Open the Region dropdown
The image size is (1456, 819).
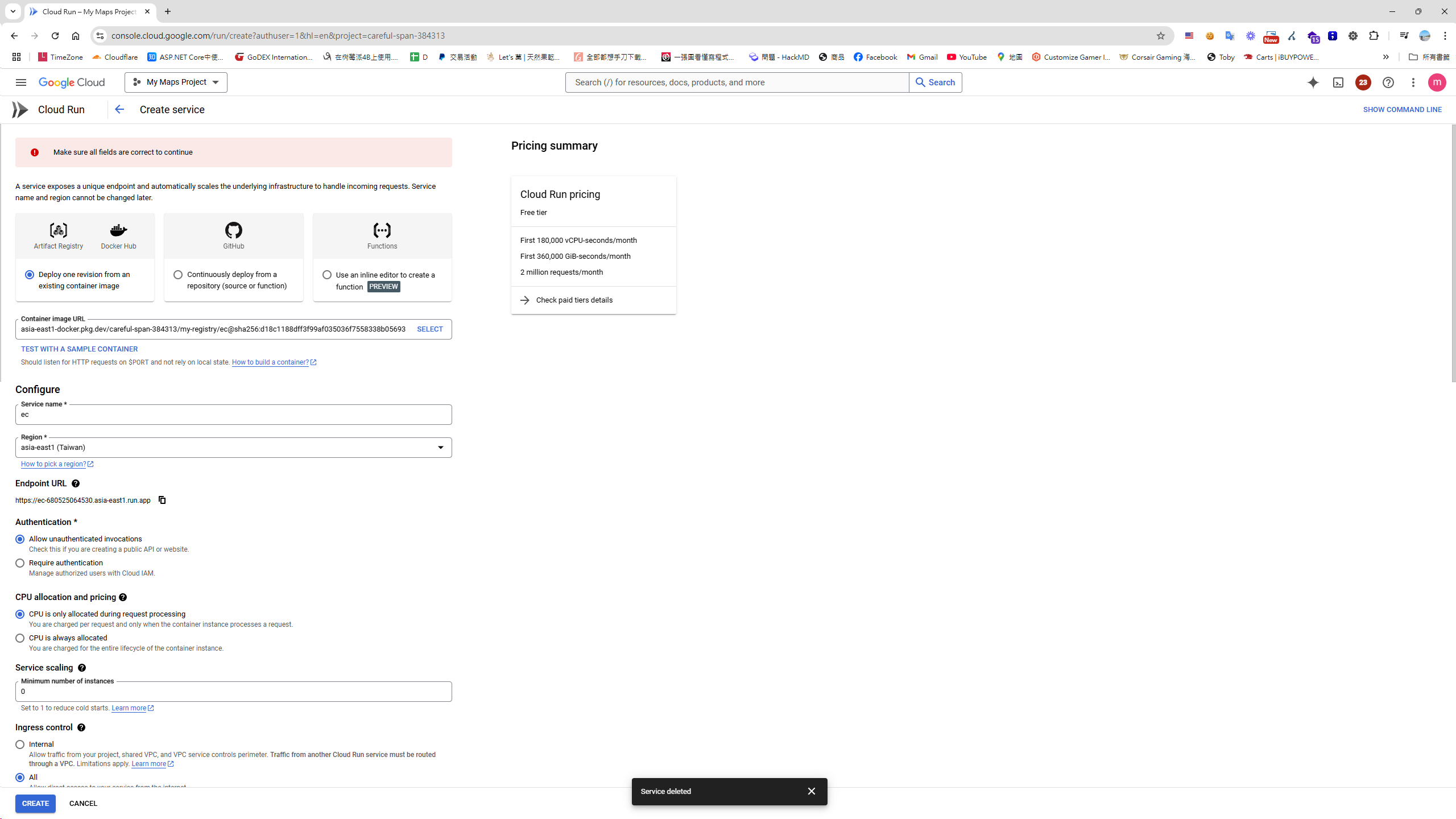[440, 448]
